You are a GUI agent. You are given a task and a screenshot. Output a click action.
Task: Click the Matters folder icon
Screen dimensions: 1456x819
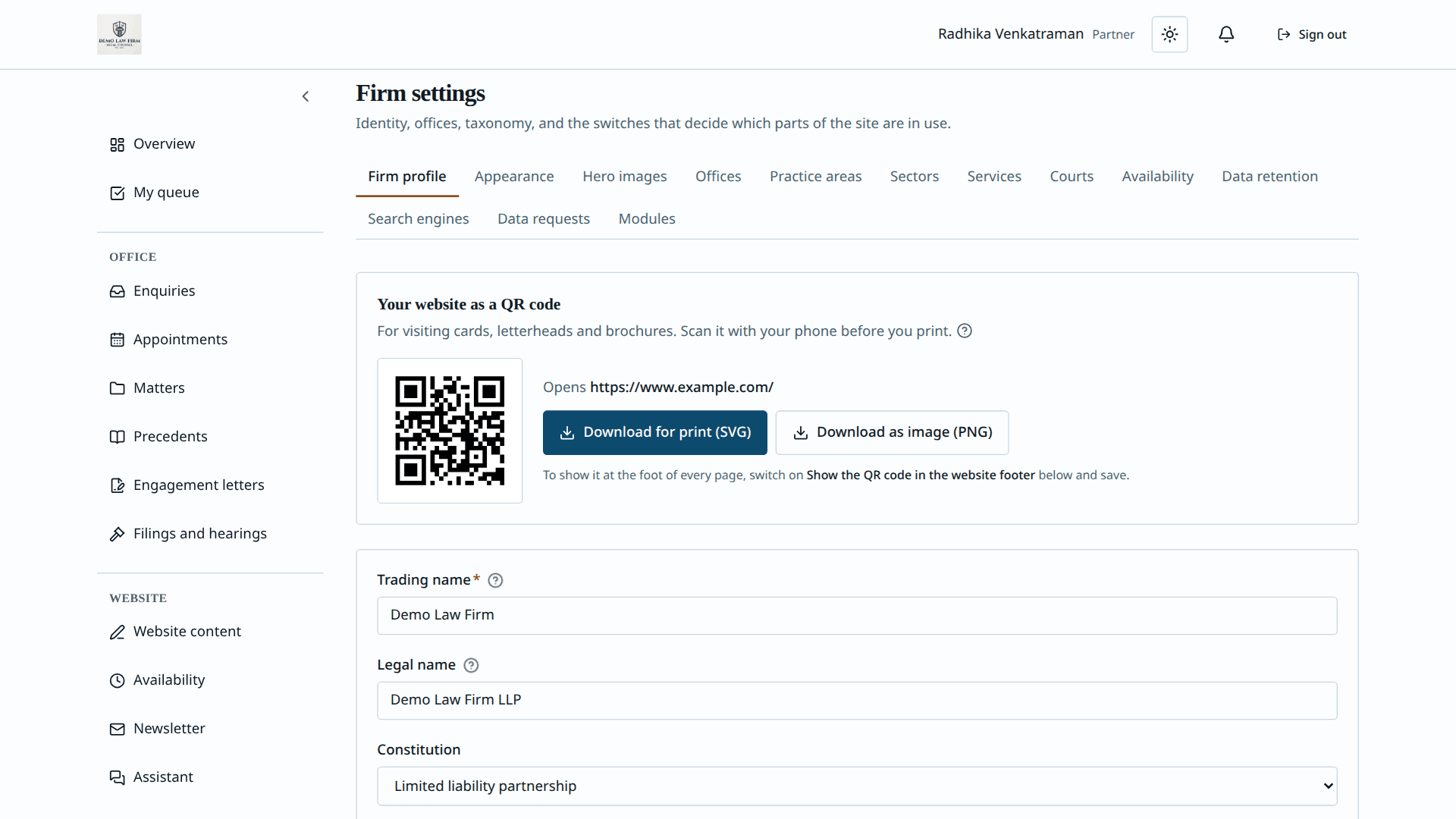(x=117, y=388)
